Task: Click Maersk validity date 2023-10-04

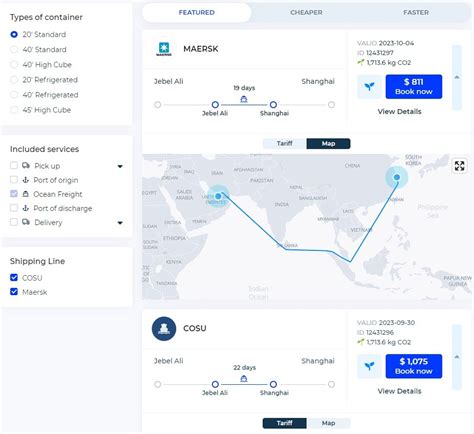Action: click(396, 43)
